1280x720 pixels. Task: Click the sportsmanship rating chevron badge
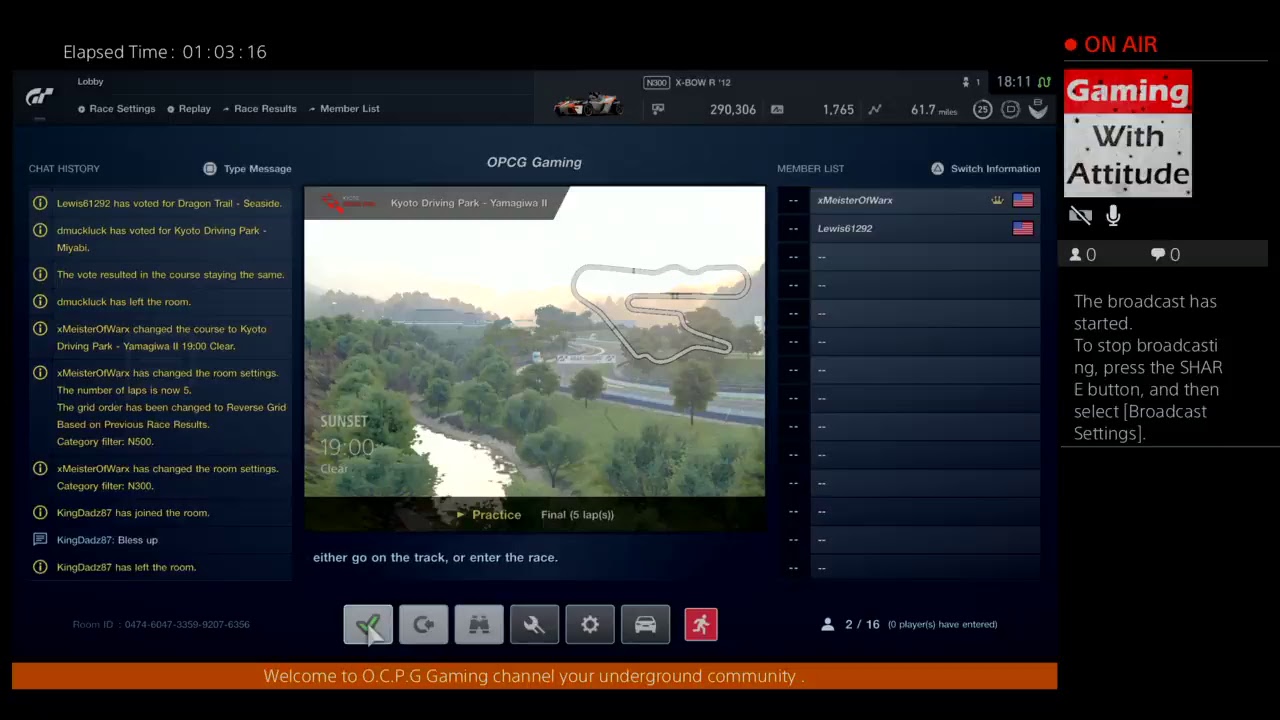(x=1038, y=109)
